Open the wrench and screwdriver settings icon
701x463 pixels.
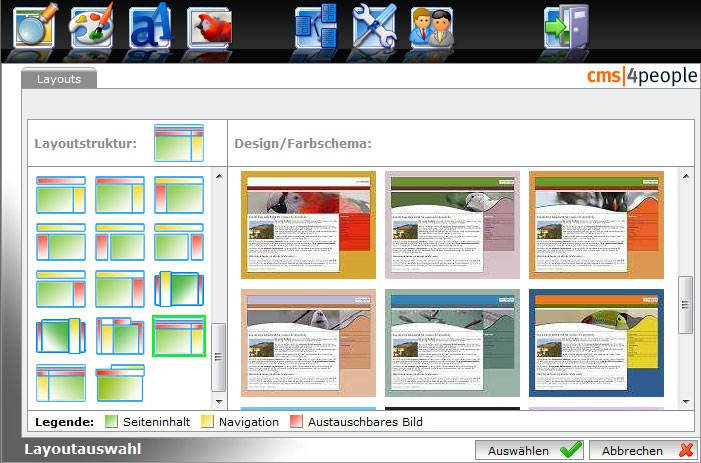[x=374, y=25]
